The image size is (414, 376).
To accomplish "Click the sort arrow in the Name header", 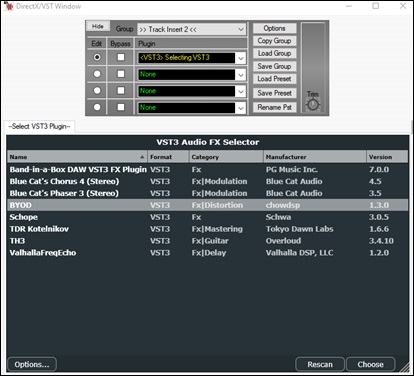I will 142,157.
